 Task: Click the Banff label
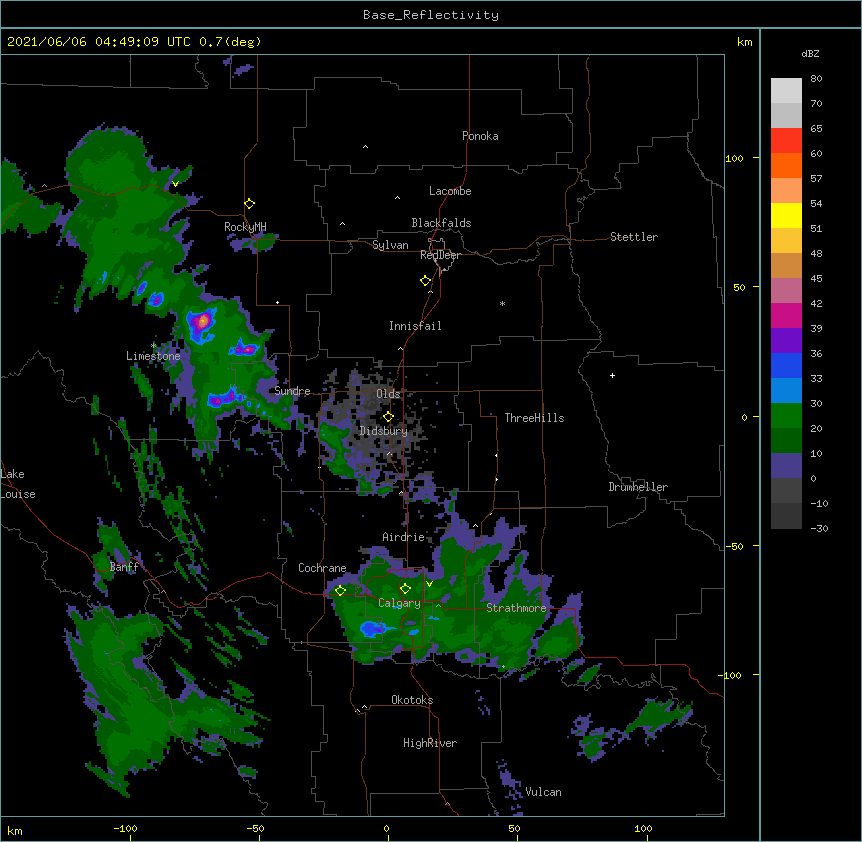click(124, 567)
